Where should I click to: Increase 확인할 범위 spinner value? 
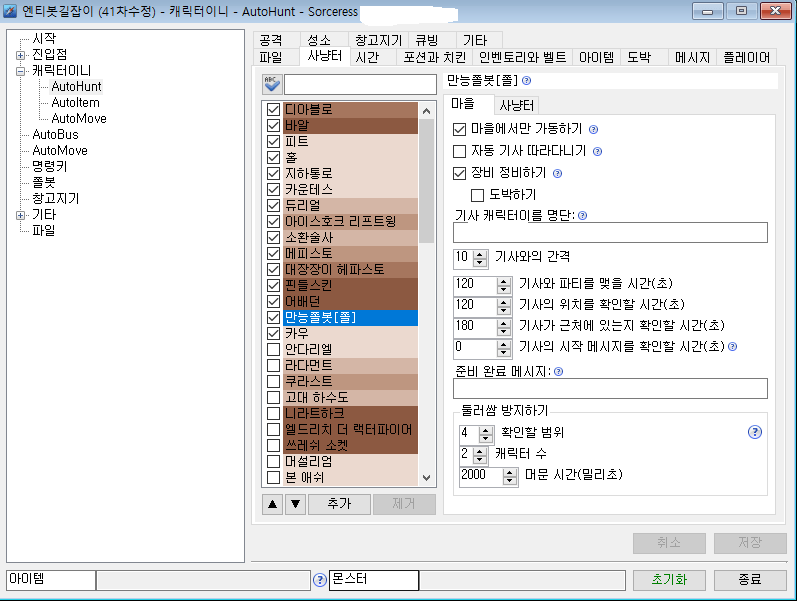[486, 430]
